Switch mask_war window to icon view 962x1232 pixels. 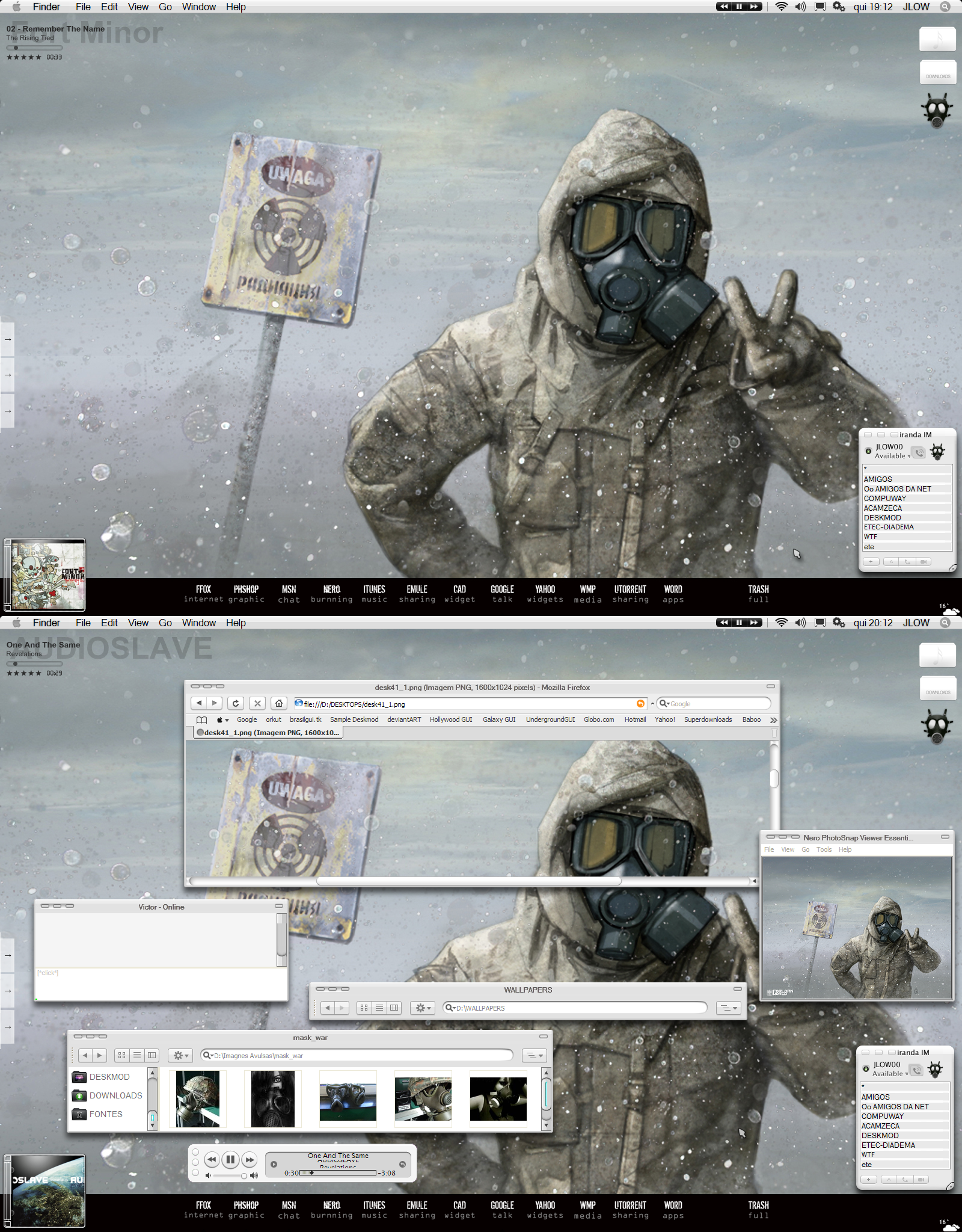[x=122, y=1055]
